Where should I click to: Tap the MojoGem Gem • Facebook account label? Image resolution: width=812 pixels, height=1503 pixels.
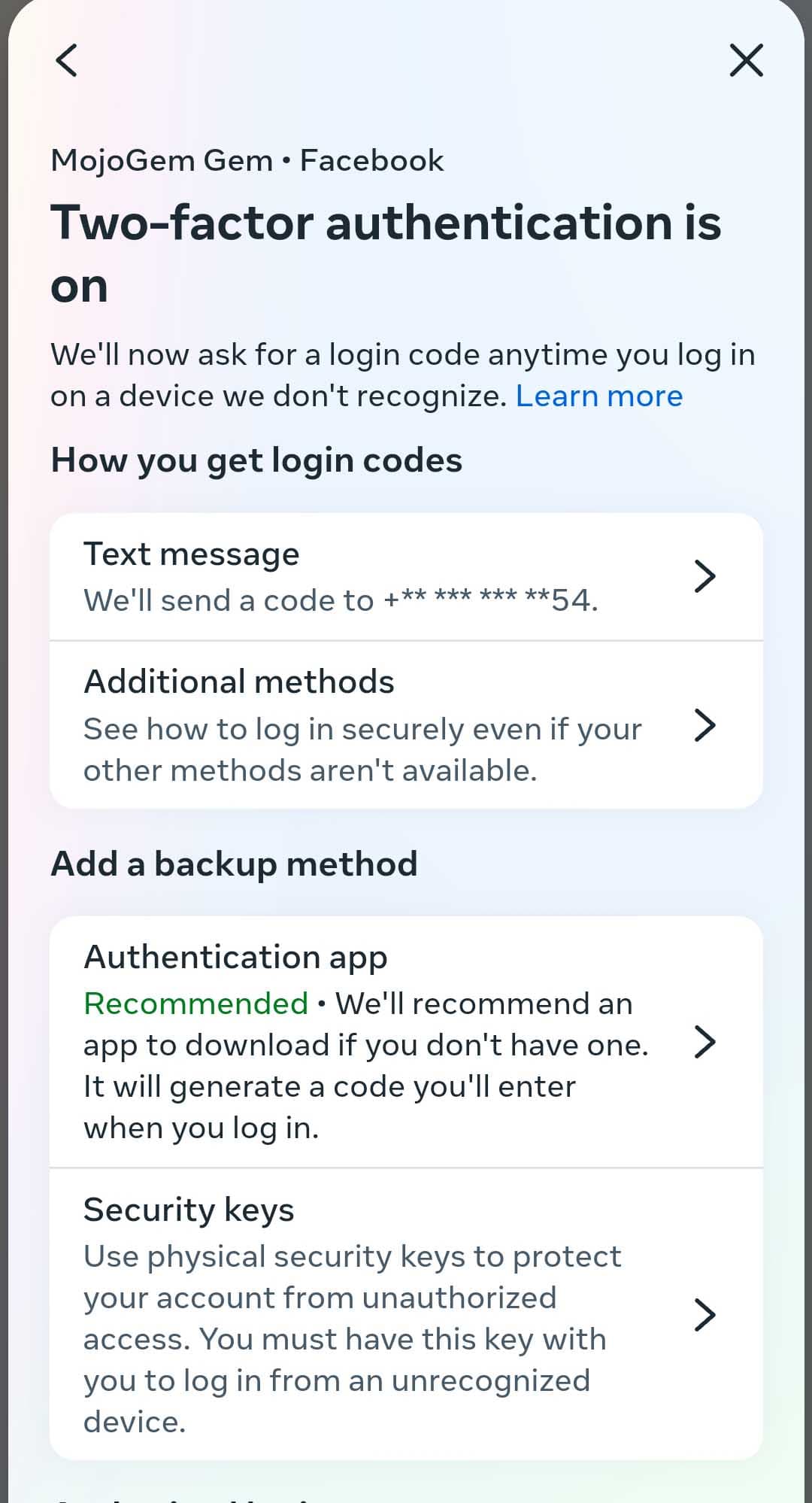click(x=247, y=161)
